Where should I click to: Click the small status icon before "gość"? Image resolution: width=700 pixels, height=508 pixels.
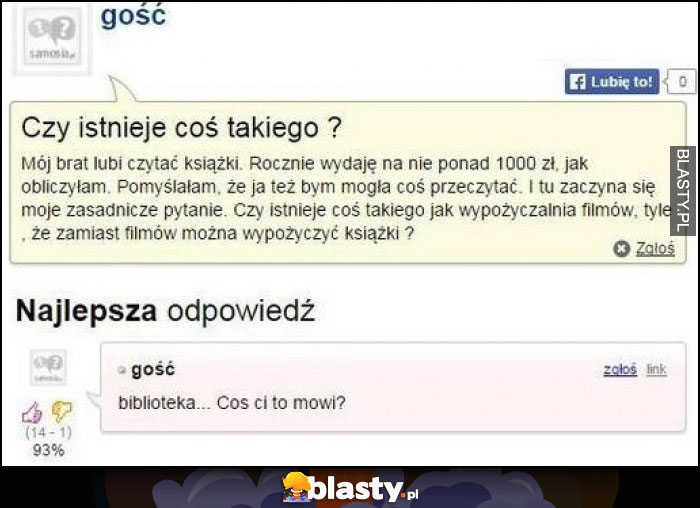point(121,370)
